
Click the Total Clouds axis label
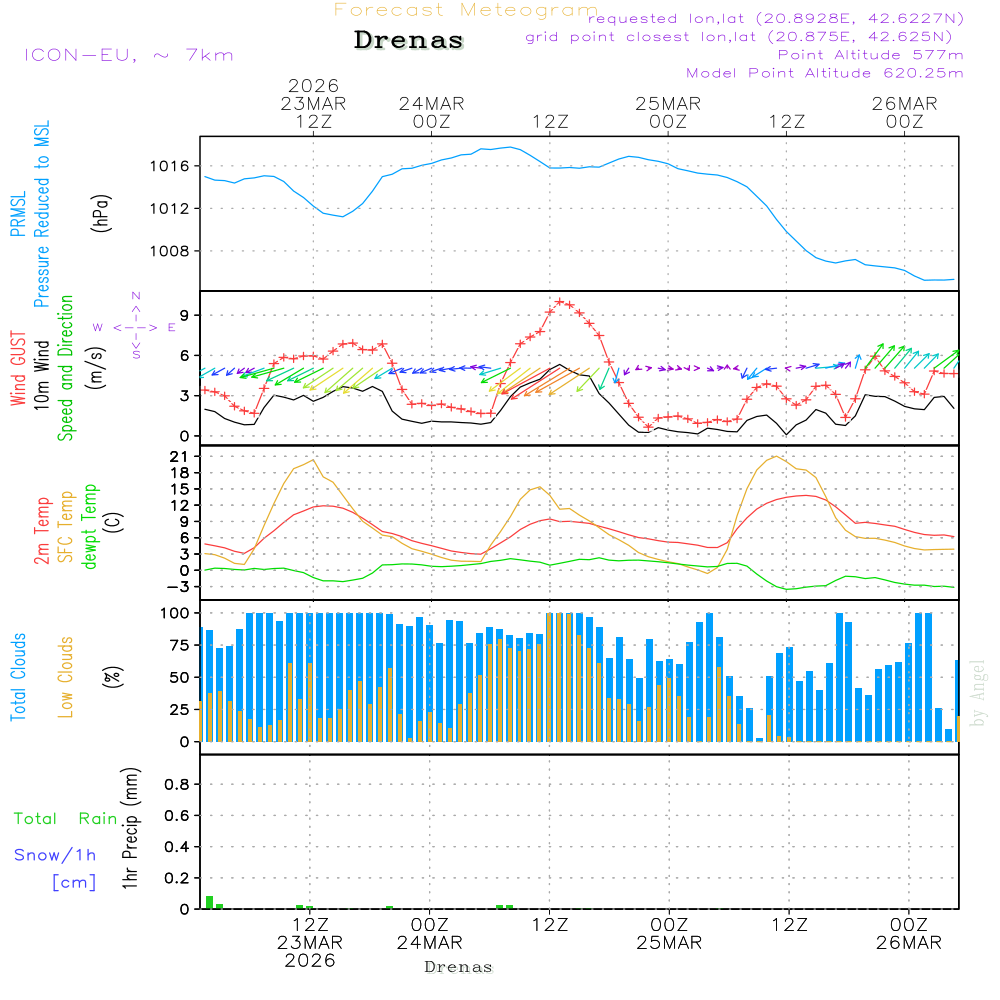tap(17, 677)
